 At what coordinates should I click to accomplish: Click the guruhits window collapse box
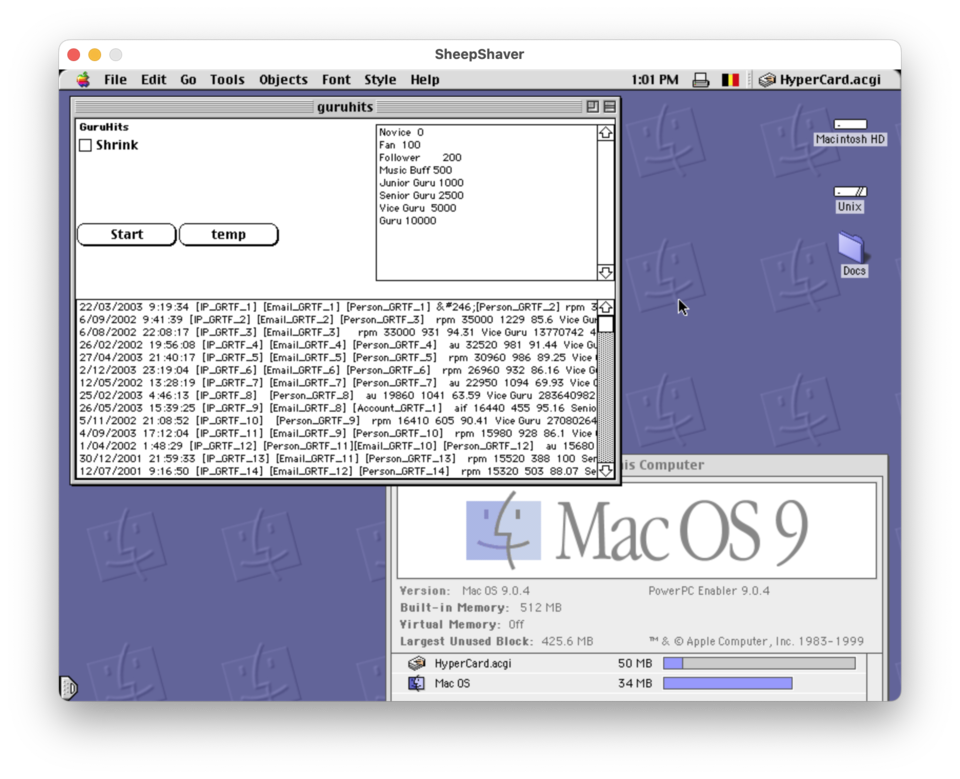tap(610, 107)
